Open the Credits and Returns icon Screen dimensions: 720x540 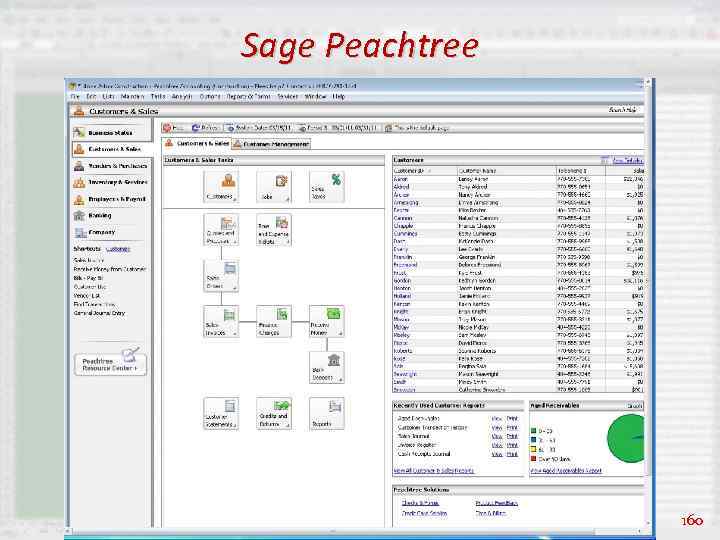(x=274, y=413)
